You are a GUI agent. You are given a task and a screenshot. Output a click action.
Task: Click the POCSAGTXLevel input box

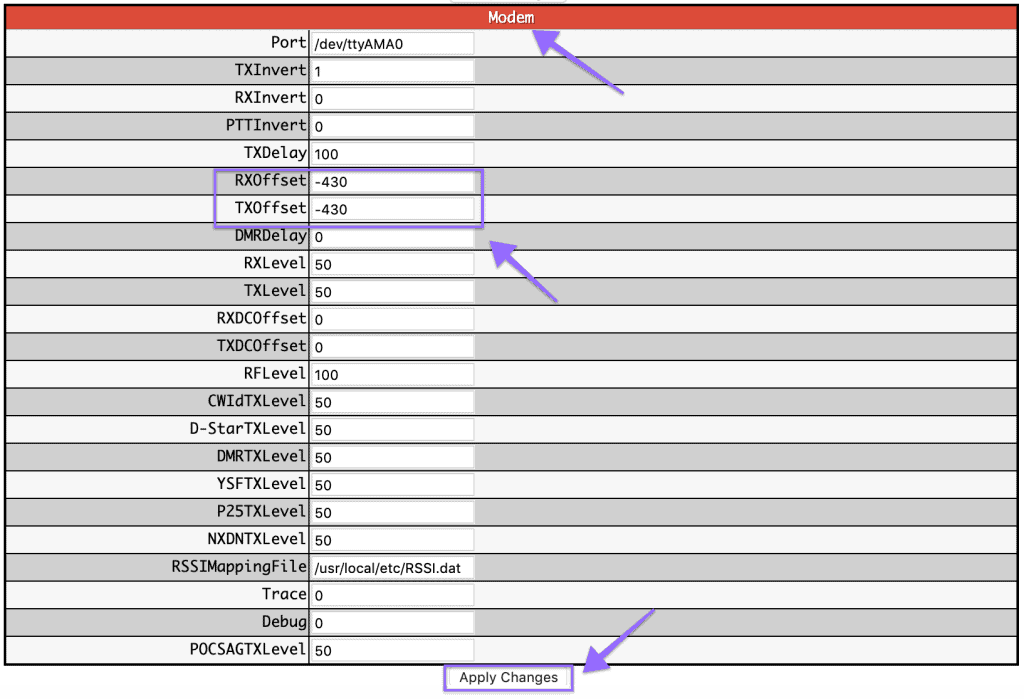click(392, 651)
